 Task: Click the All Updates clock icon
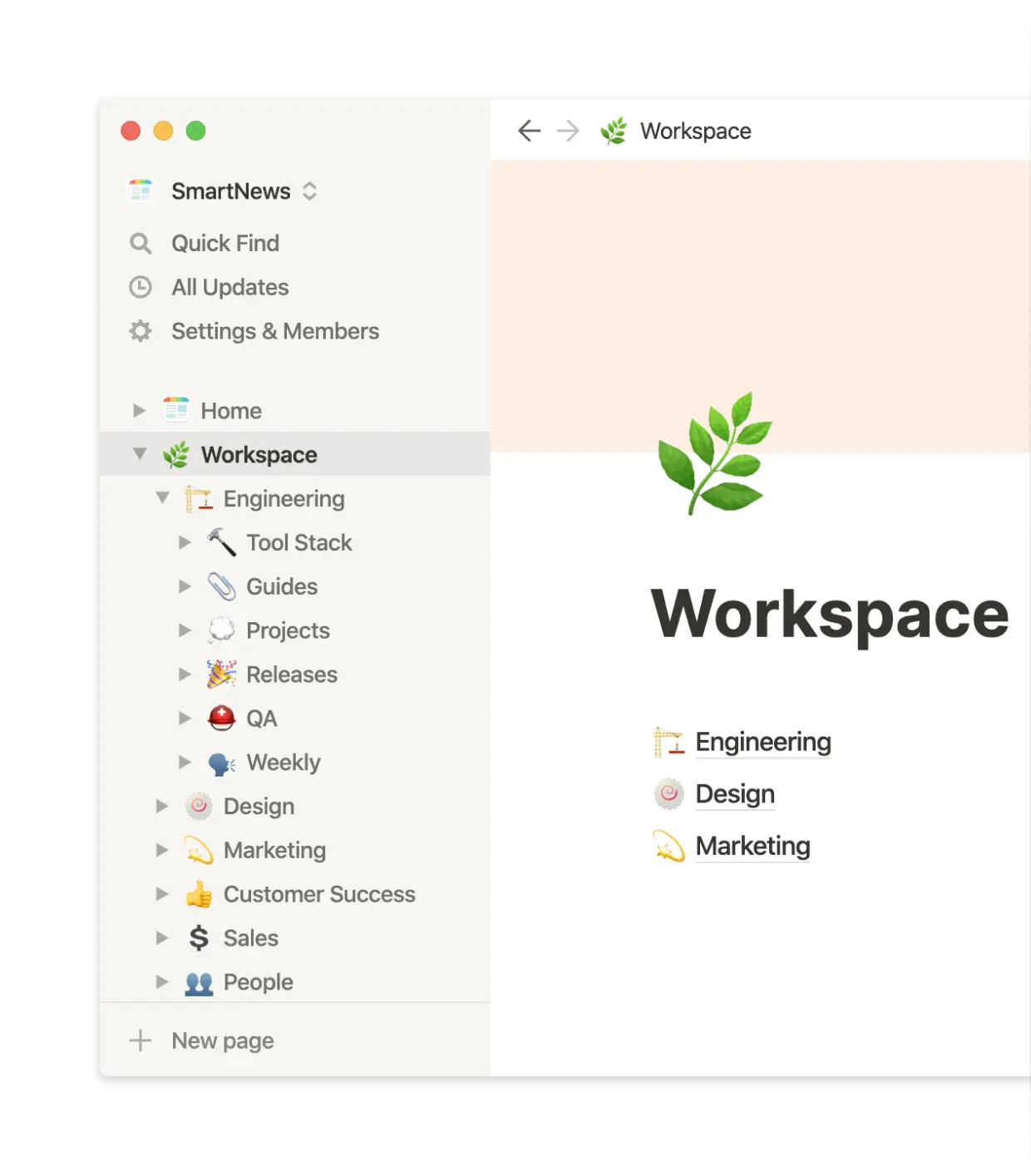click(x=141, y=287)
